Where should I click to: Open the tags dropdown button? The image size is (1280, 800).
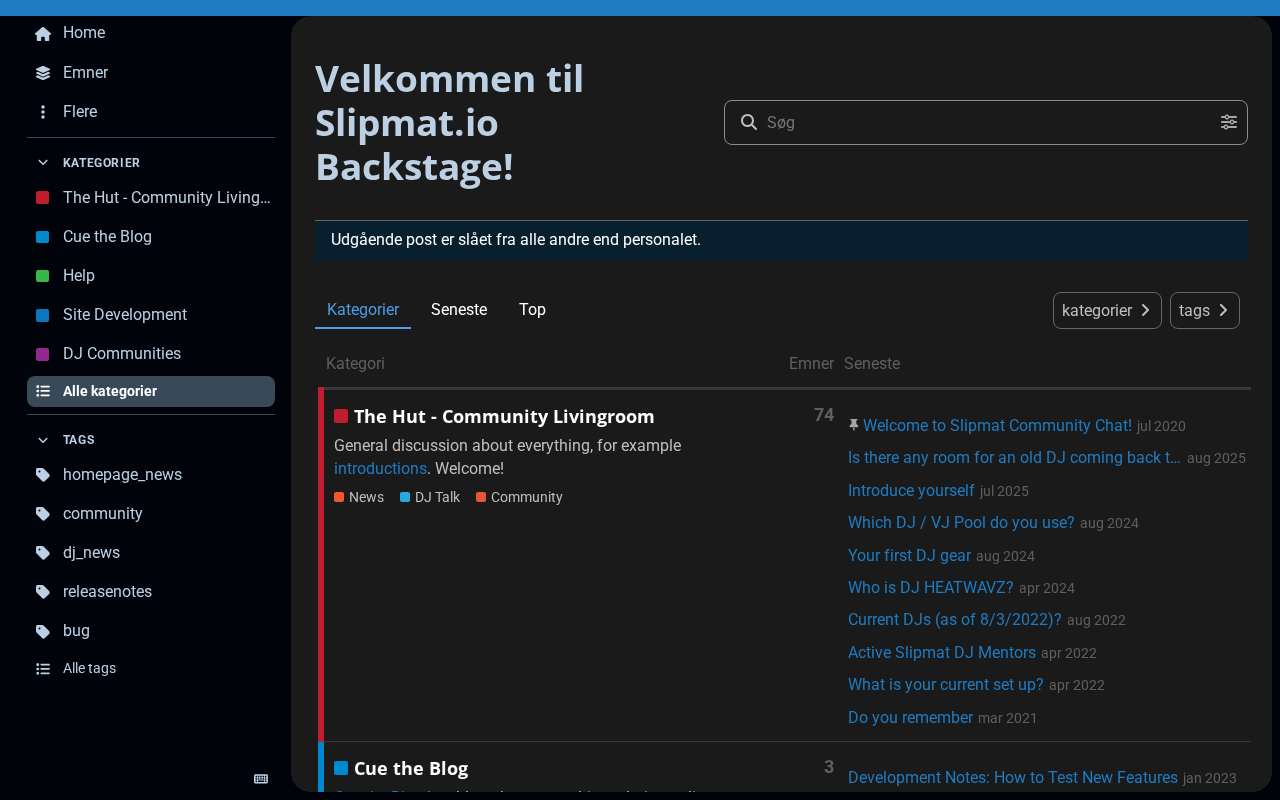[x=1205, y=311]
